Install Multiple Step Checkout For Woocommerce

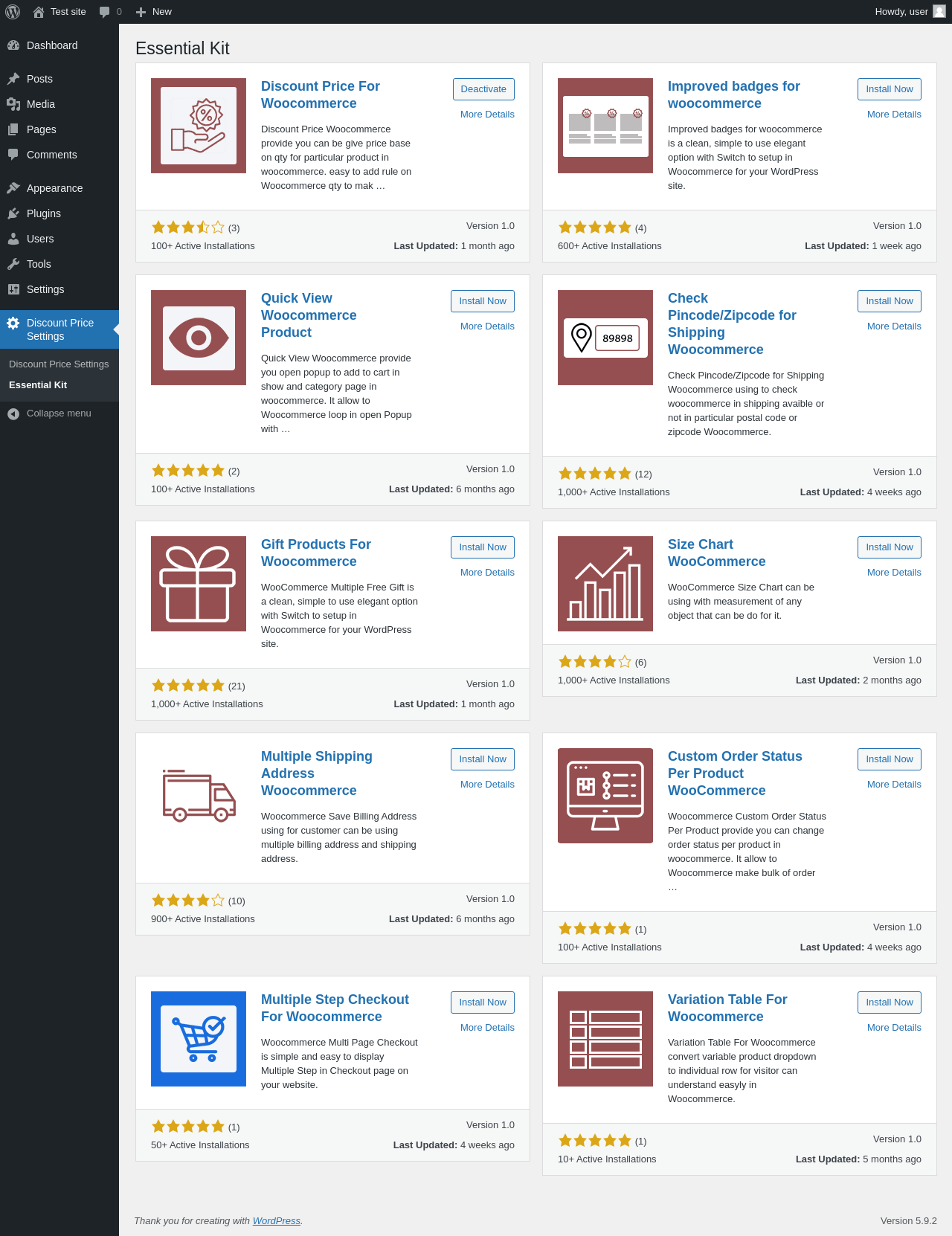coord(483,1002)
